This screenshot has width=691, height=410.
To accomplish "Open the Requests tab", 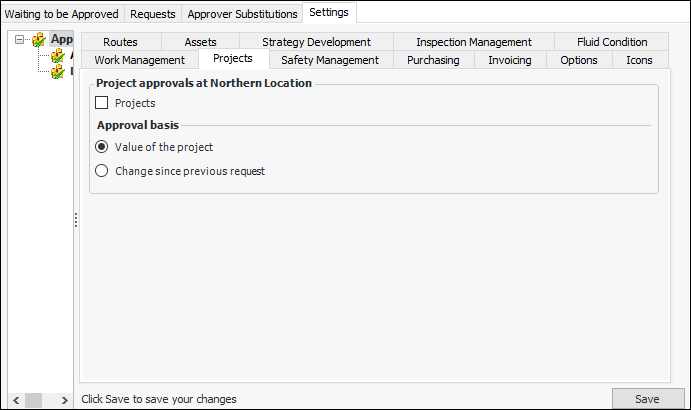I will click(x=153, y=14).
